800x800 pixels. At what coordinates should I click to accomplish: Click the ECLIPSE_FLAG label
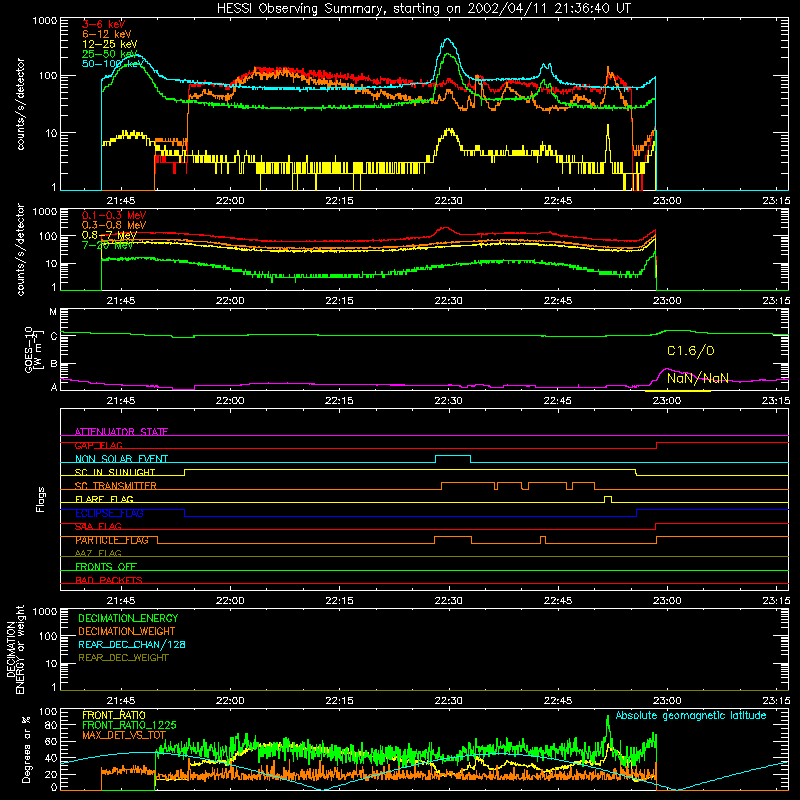[109, 513]
